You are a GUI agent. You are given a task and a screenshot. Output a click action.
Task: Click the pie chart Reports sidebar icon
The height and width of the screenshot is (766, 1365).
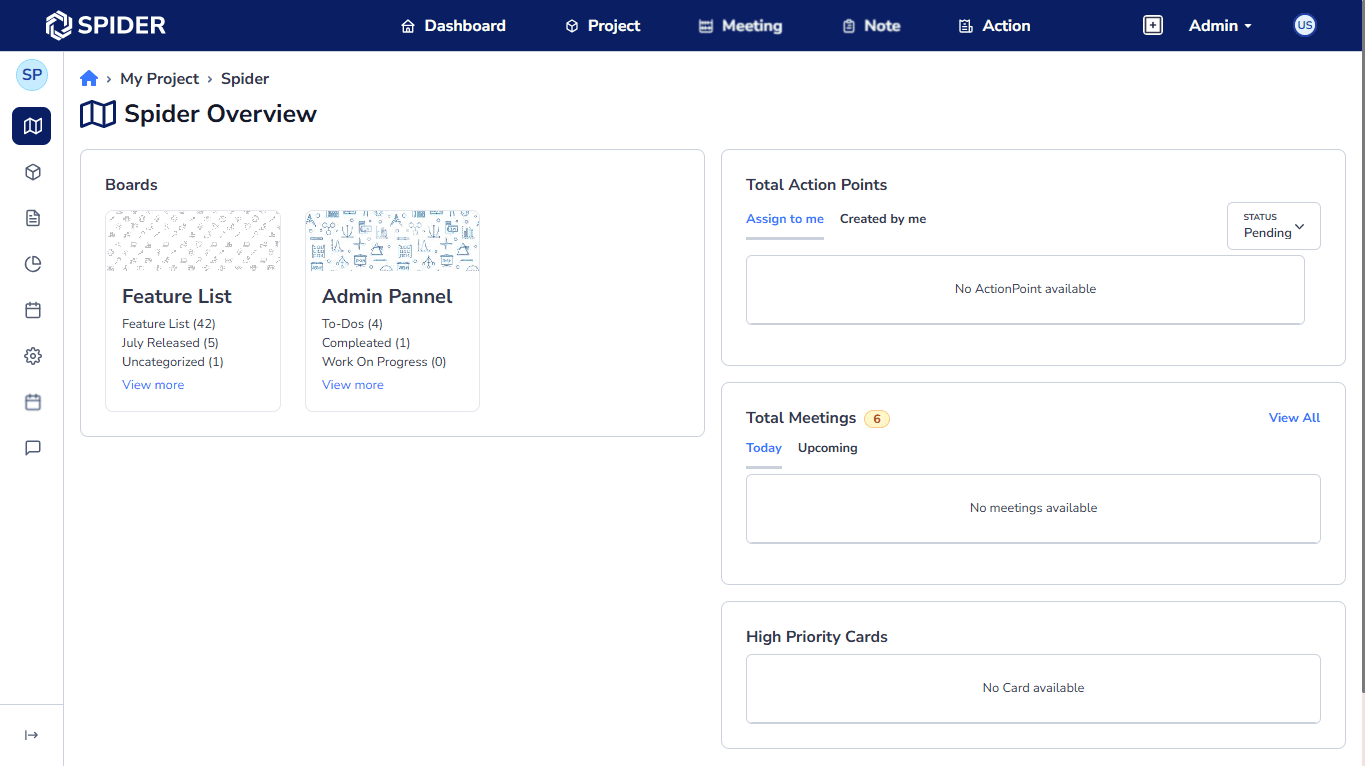click(32, 264)
